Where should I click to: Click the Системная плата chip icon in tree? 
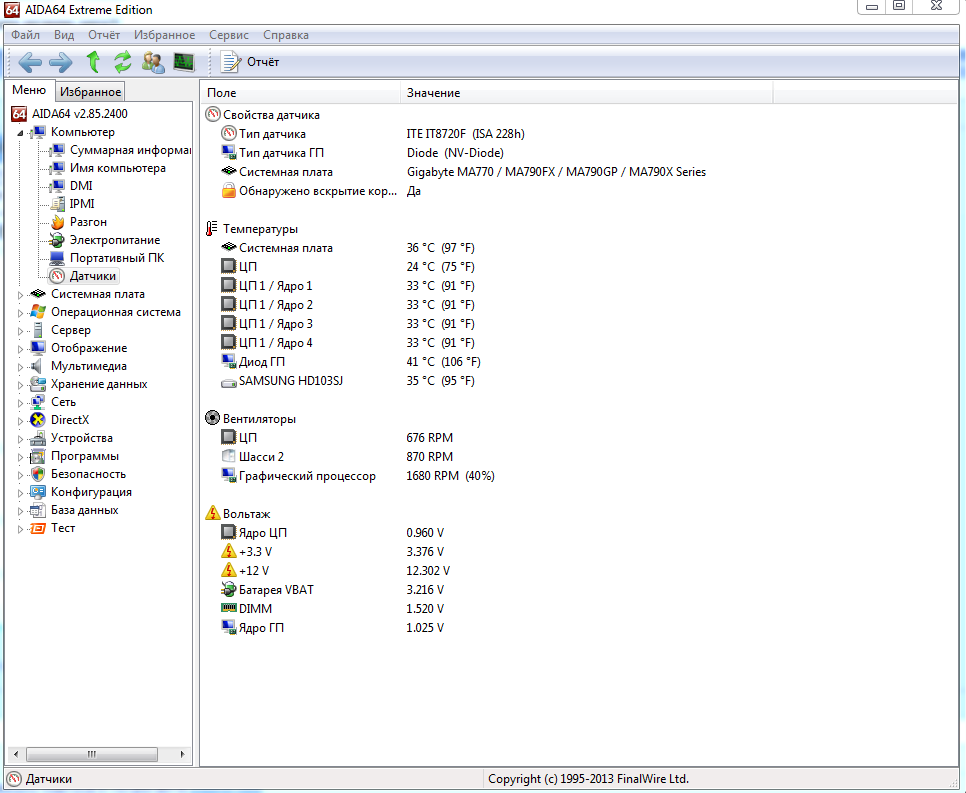[38, 294]
